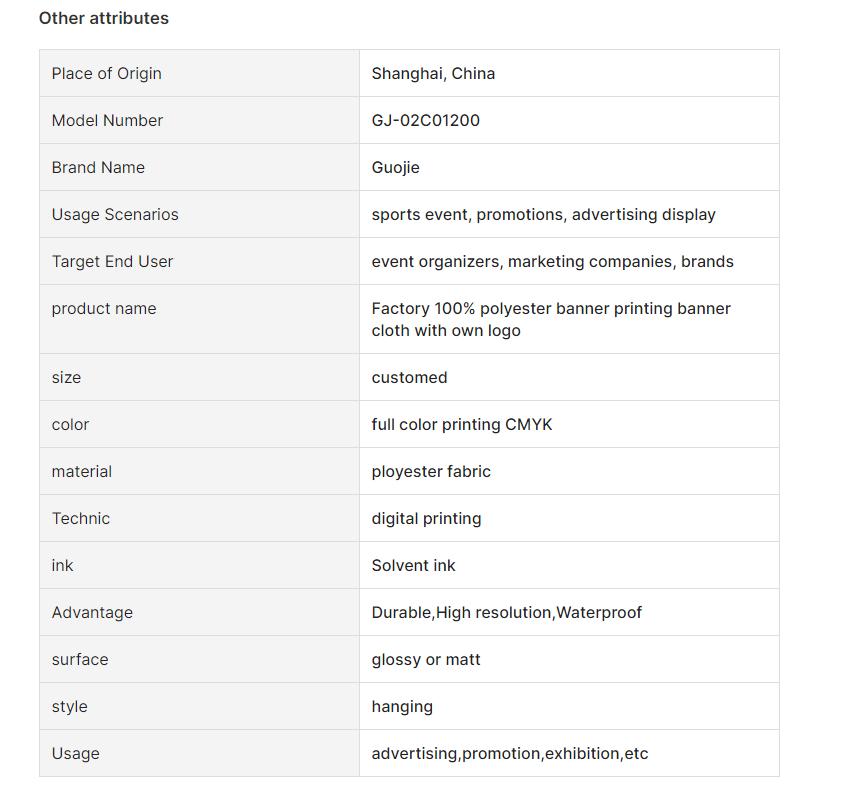This screenshot has height=794, width=841.
Task: Click the "Other attributes" heading
Action: 104,18
